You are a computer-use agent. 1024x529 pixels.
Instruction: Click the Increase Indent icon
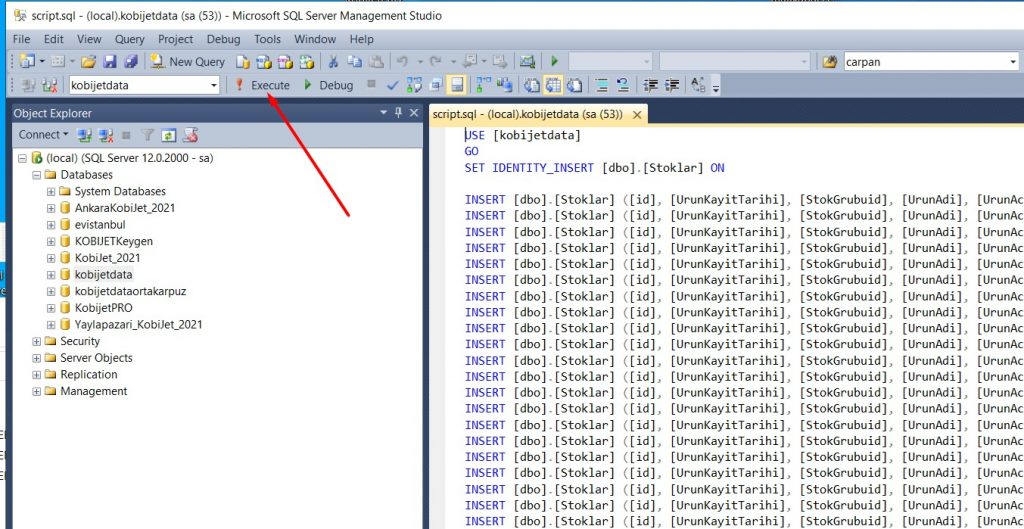pyautogui.click(x=672, y=85)
